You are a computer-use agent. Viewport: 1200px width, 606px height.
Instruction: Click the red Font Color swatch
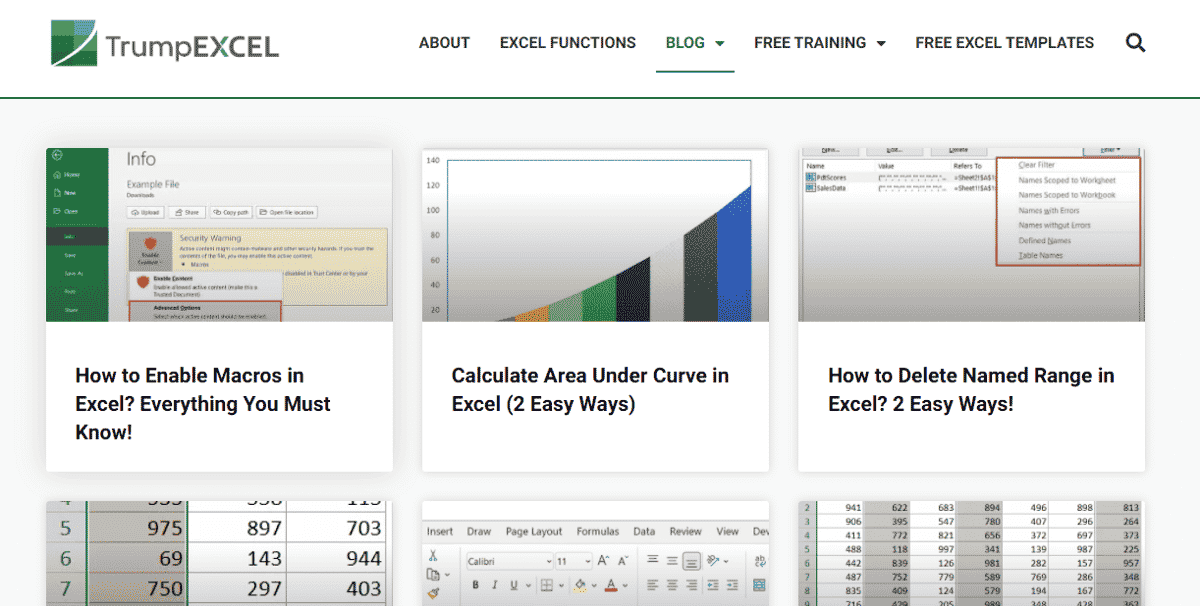(611, 585)
